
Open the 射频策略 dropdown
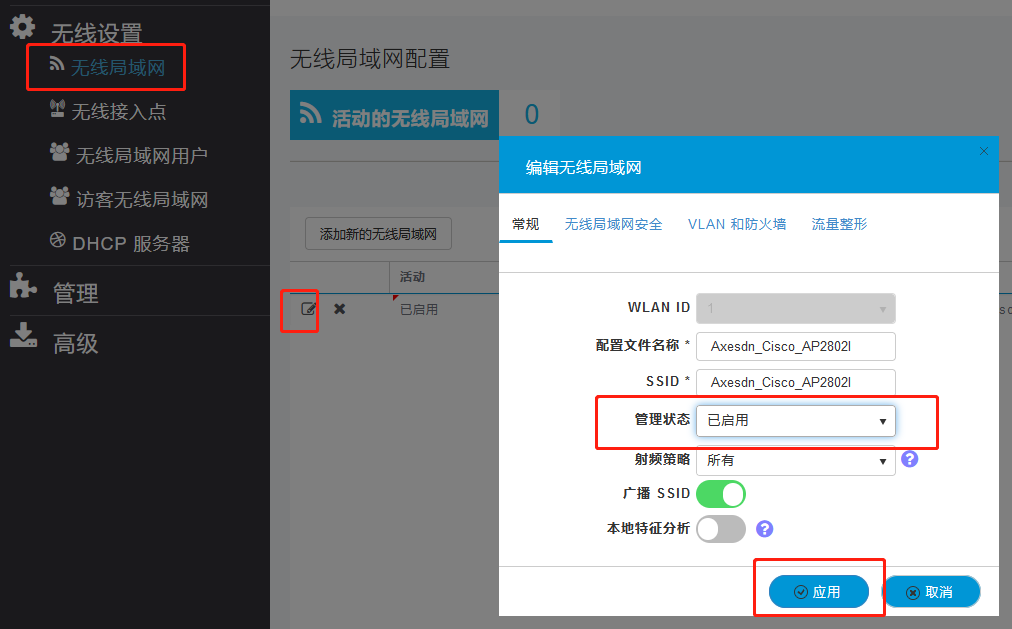(795, 460)
